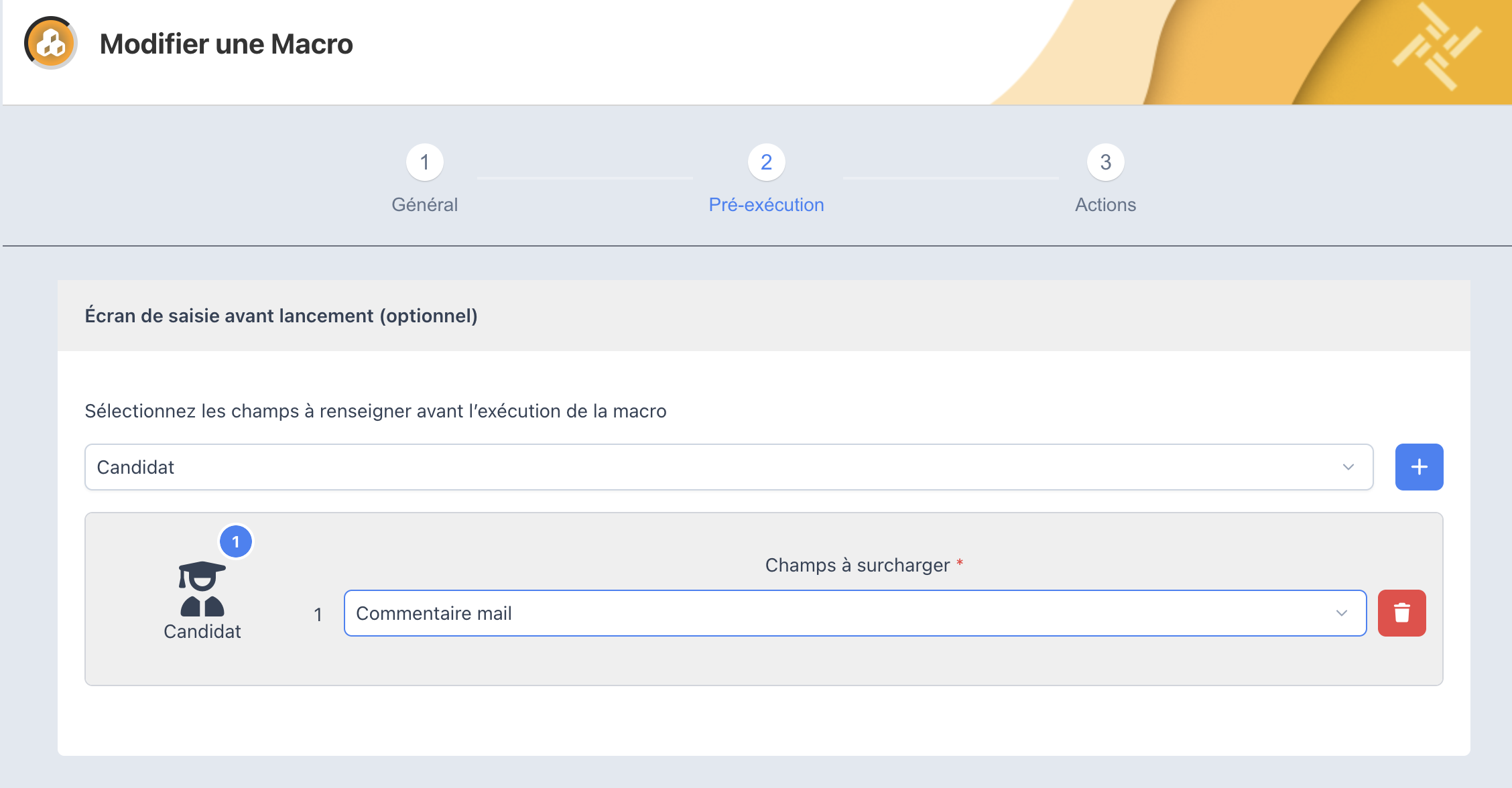Select the Pré-exécution step circle 2
This screenshot has height=788, width=1512.
pos(767,162)
